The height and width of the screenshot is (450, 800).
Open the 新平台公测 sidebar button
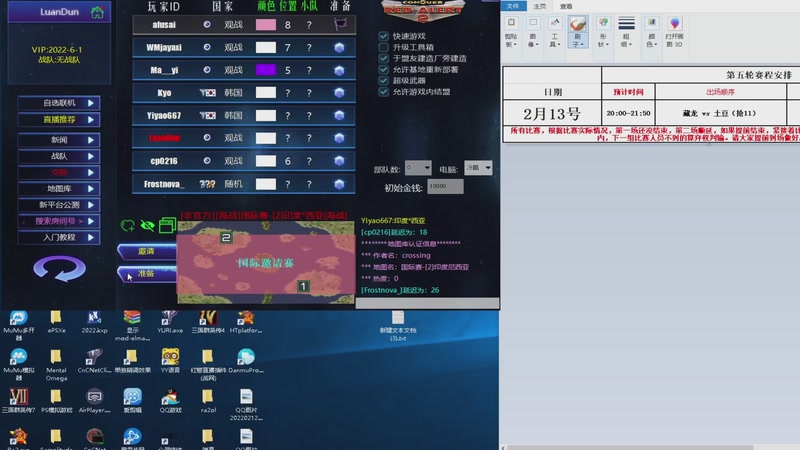tap(59, 205)
